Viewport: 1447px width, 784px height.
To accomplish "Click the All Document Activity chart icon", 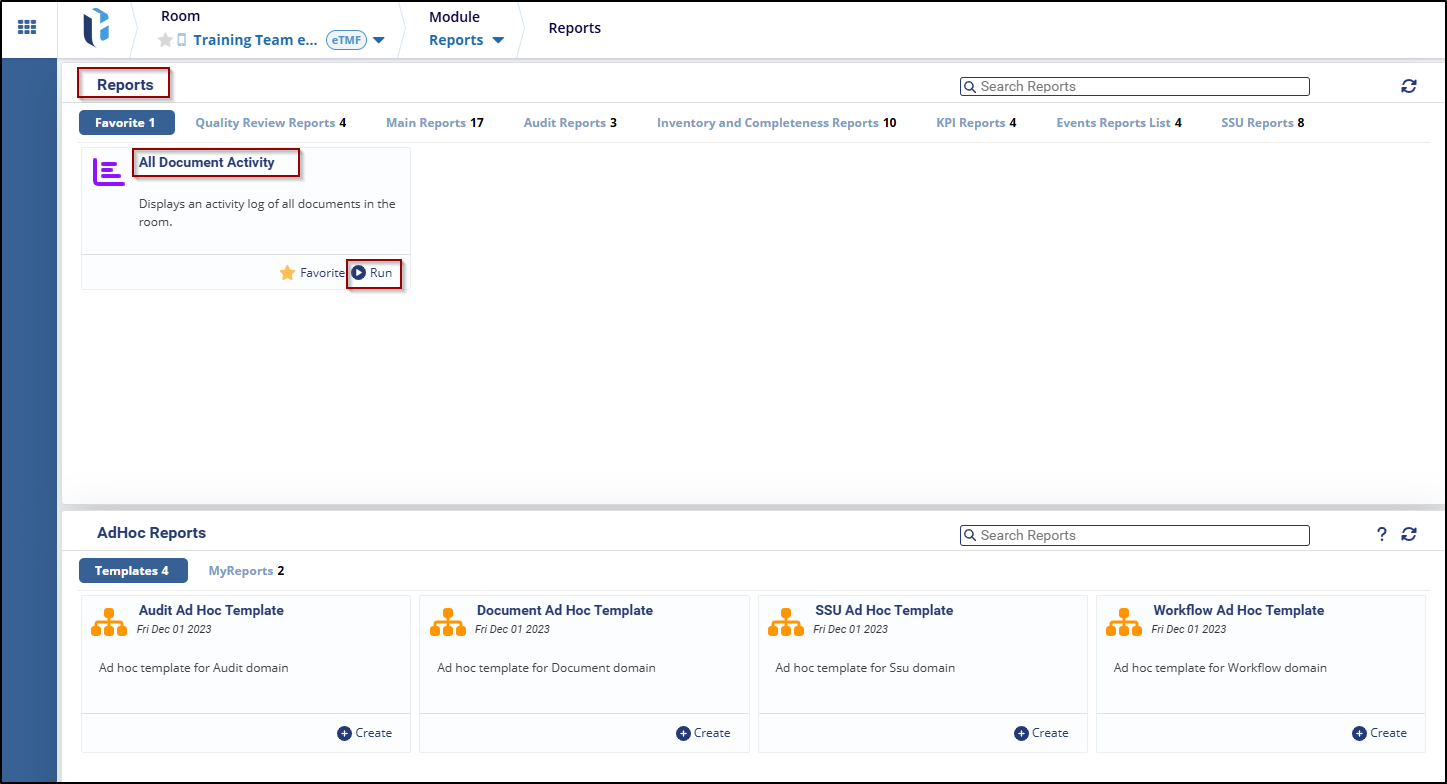I will (x=108, y=172).
